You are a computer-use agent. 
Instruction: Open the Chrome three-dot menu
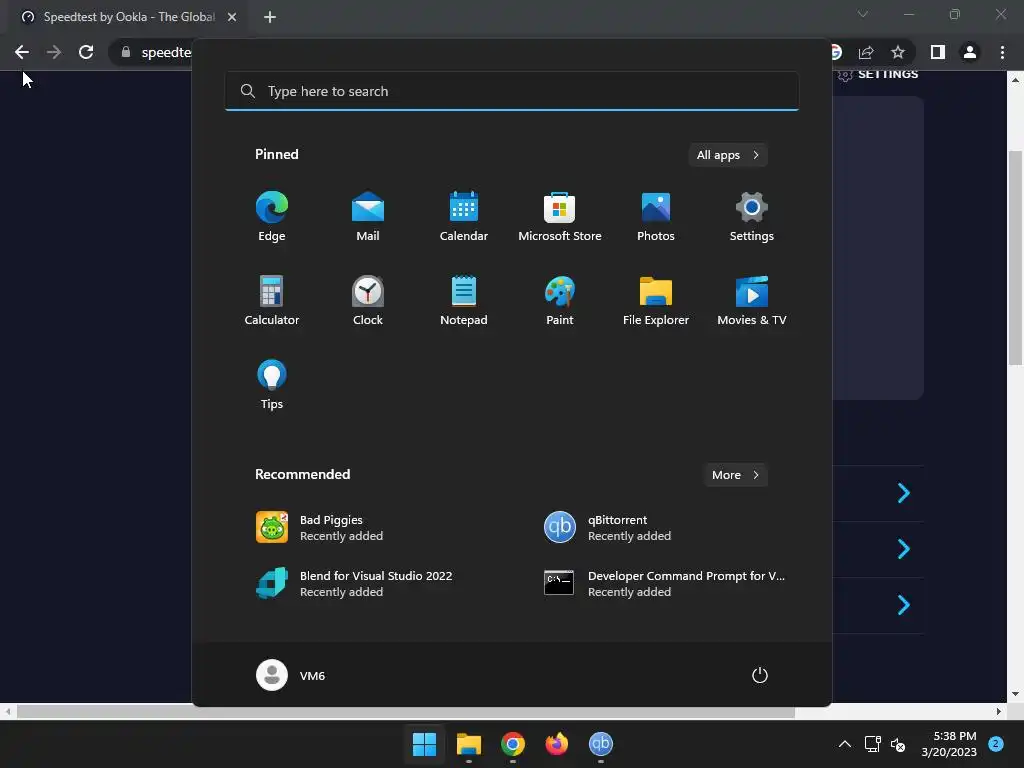click(x=1002, y=52)
